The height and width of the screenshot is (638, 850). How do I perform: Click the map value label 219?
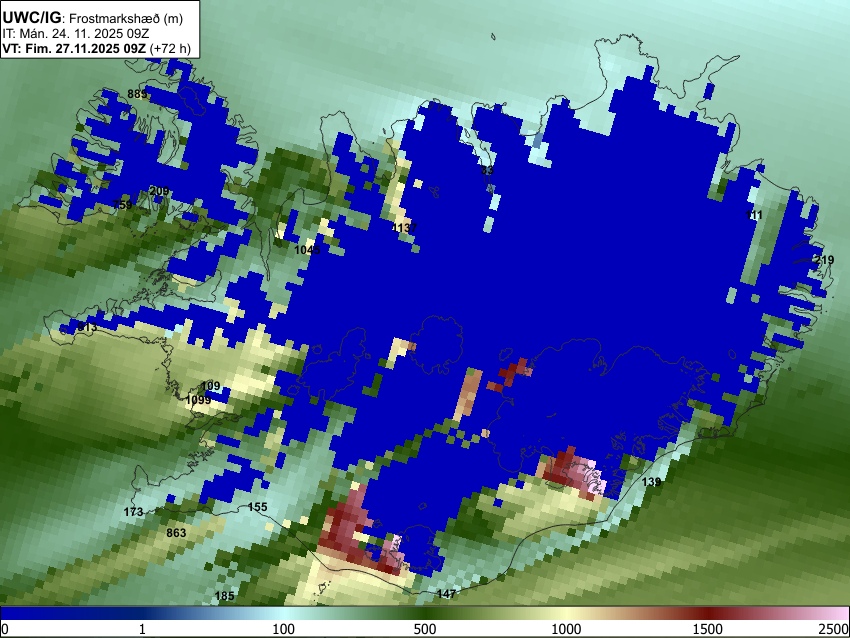(824, 260)
